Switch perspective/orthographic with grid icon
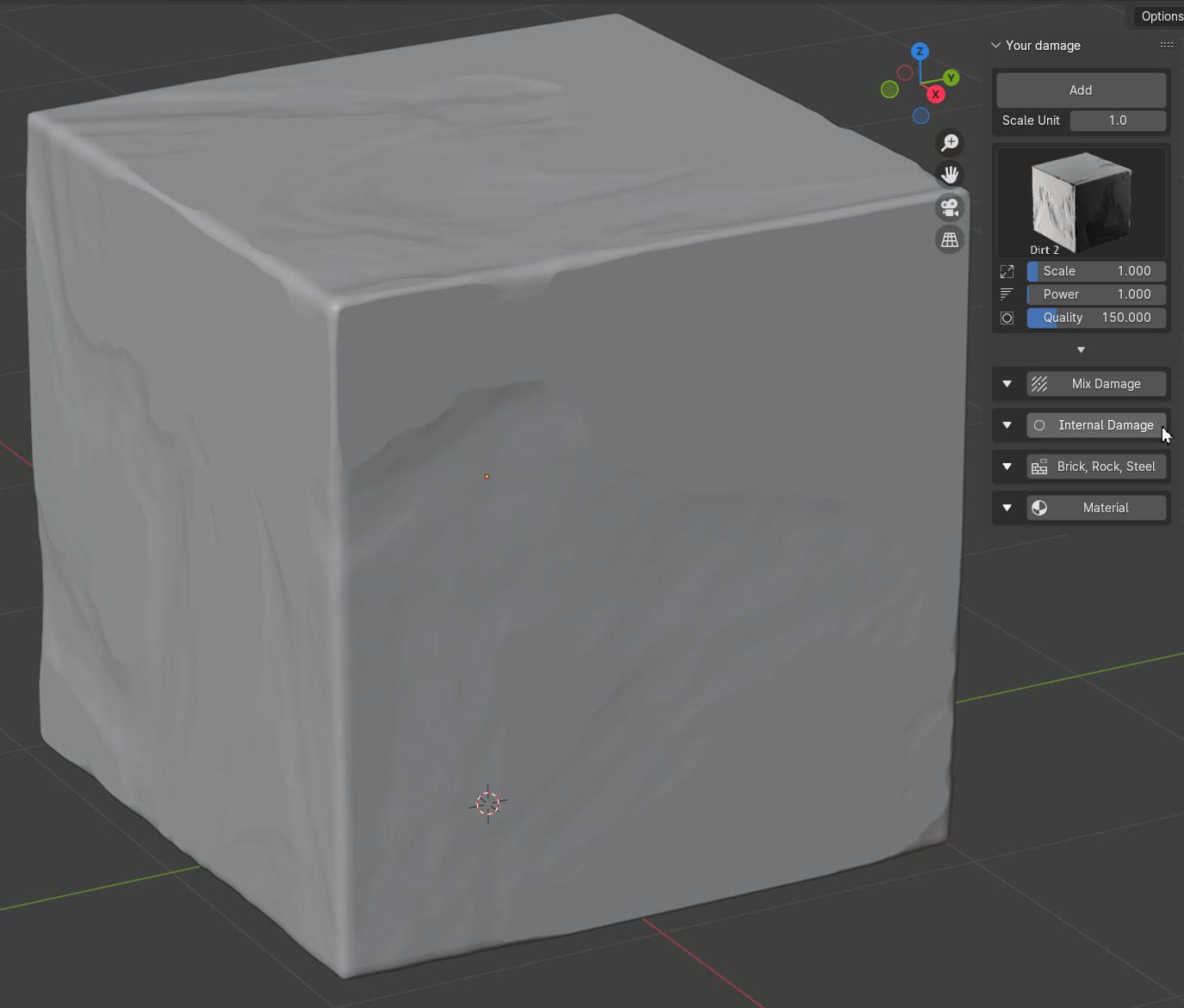 coord(950,240)
